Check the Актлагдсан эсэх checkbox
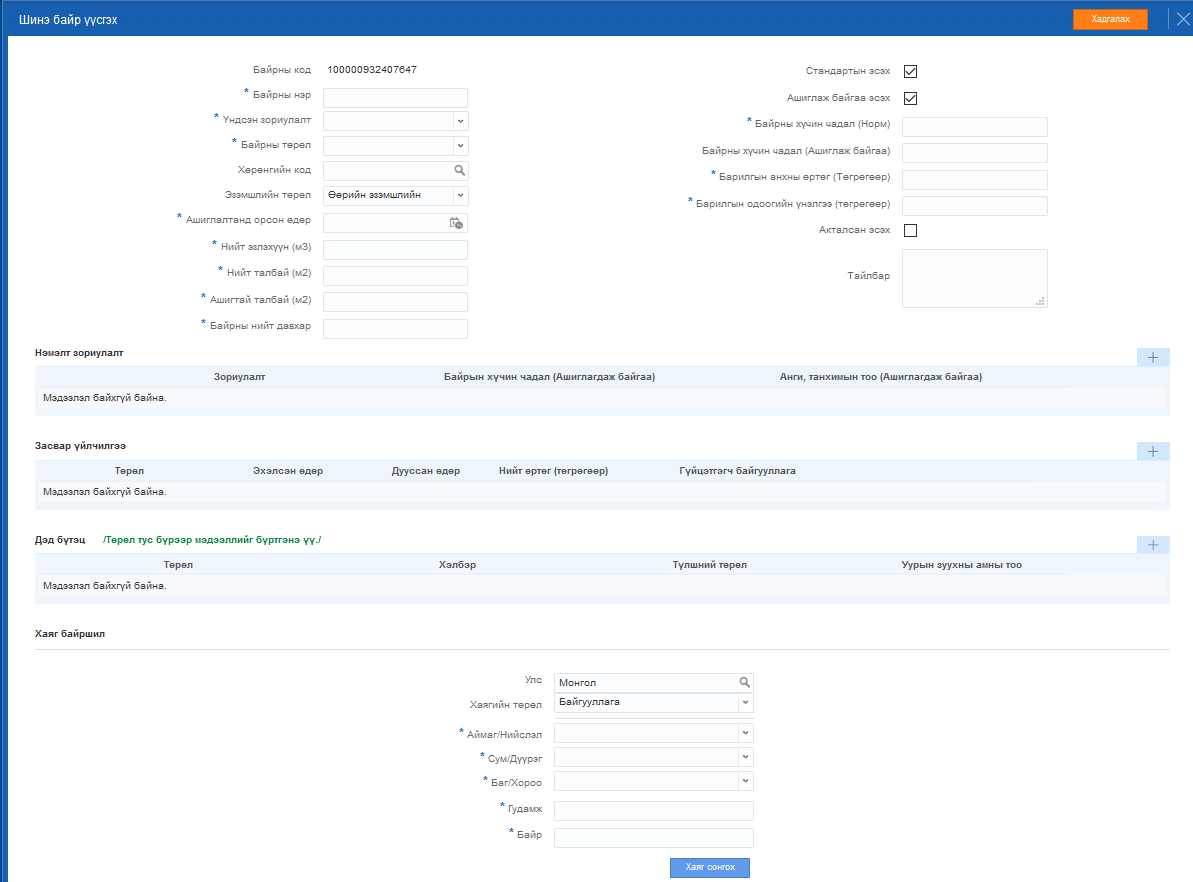 [x=910, y=231]
